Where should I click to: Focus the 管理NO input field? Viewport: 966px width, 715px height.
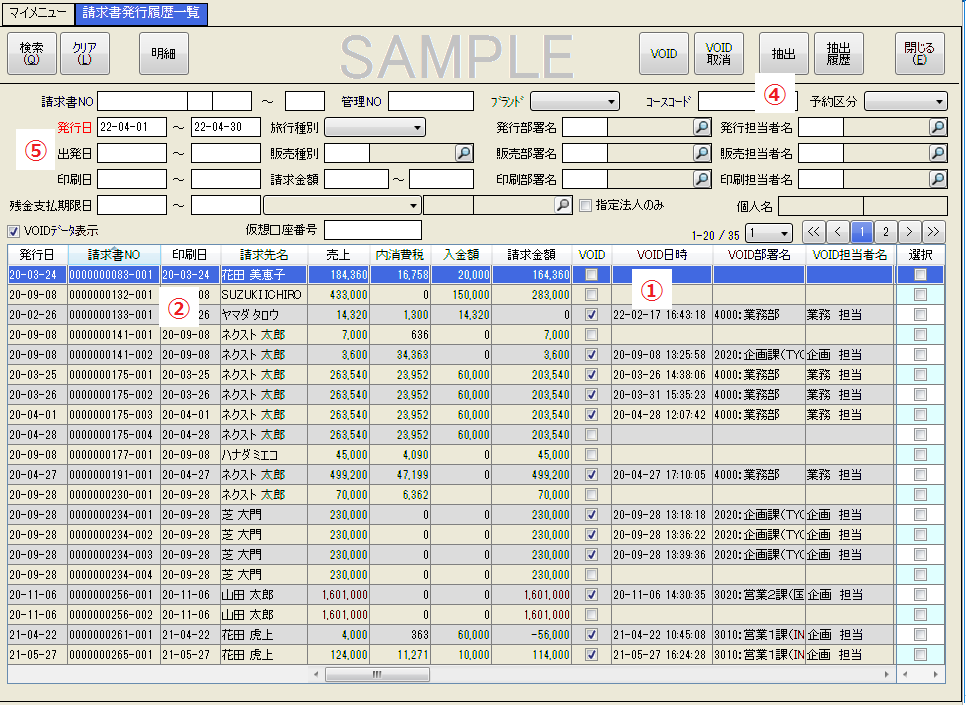[431, 102]
